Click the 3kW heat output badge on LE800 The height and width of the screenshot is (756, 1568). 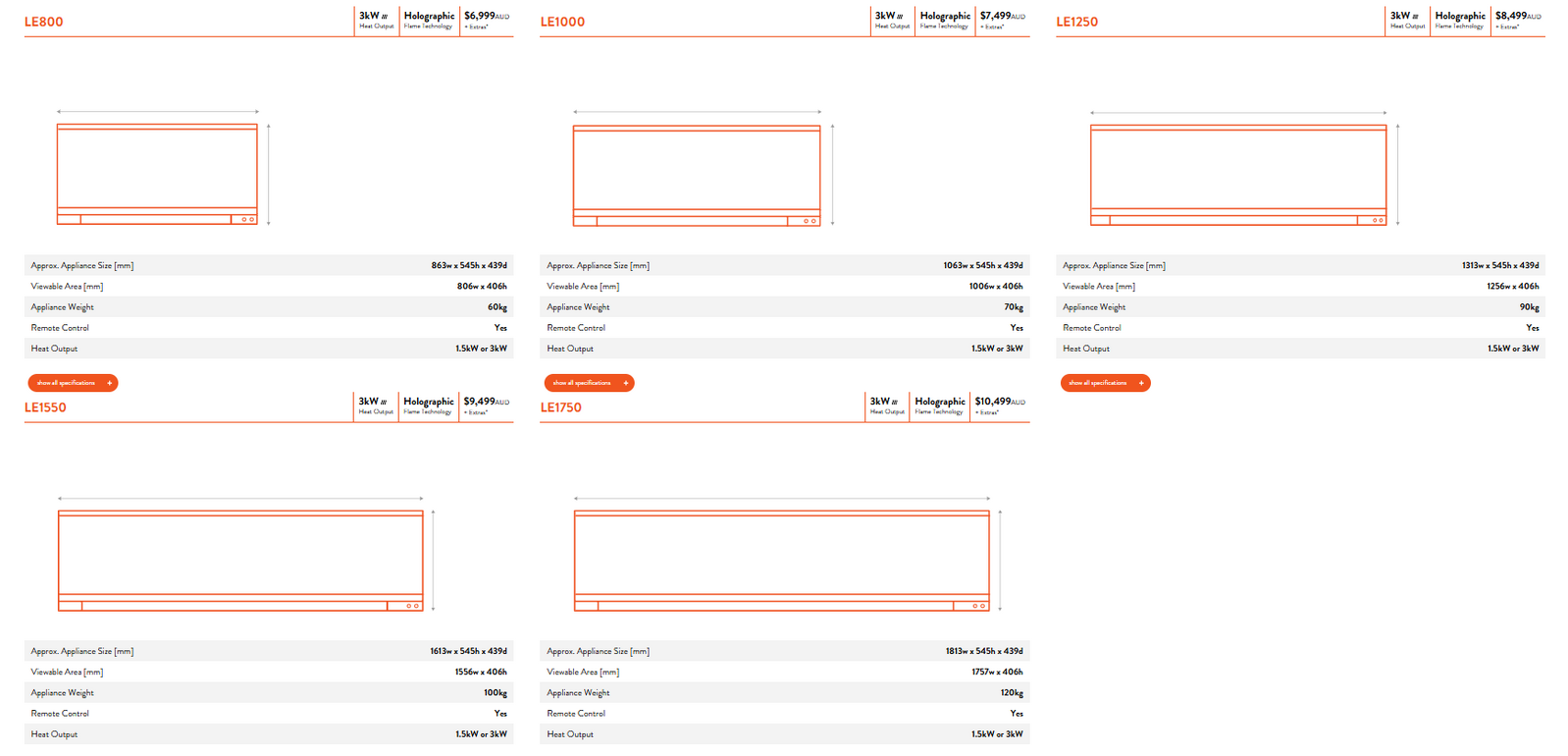[376, 20]
